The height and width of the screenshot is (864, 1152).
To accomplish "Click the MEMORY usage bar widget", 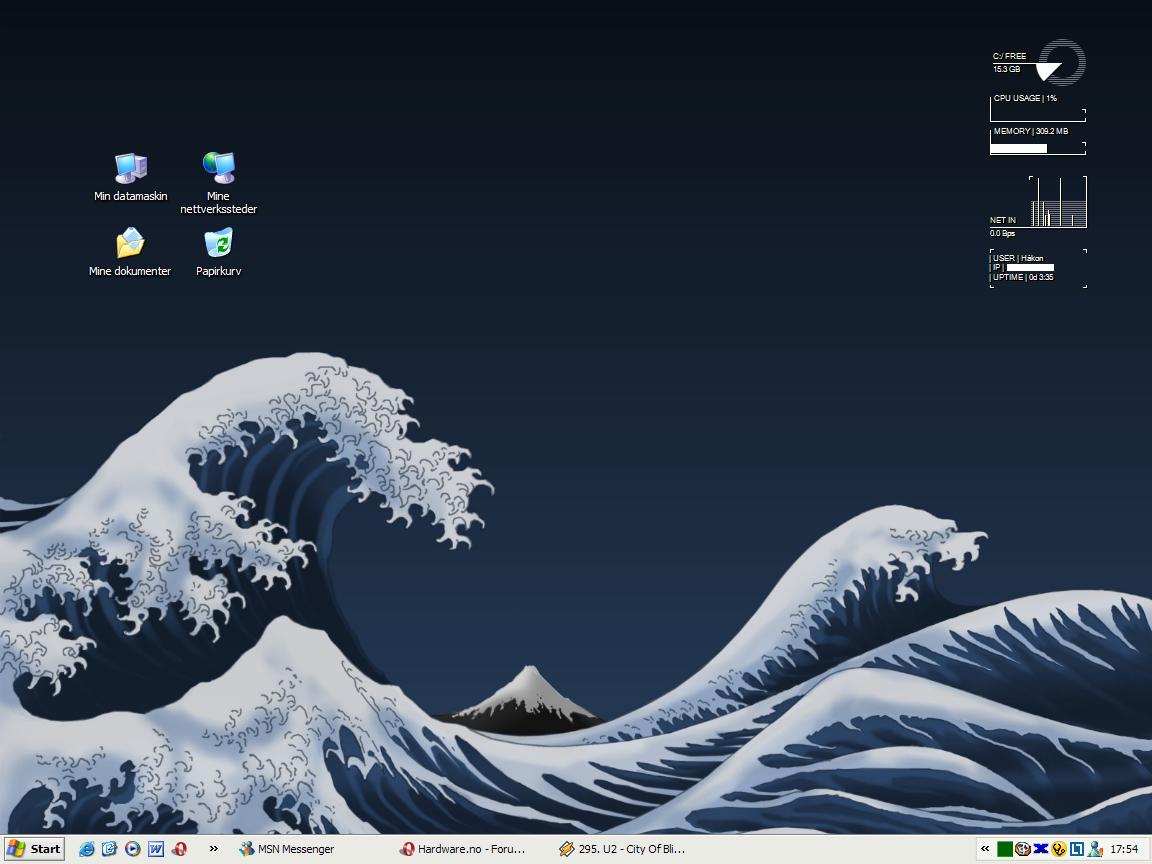I will pyautogui.click(x=1038, y=141).
